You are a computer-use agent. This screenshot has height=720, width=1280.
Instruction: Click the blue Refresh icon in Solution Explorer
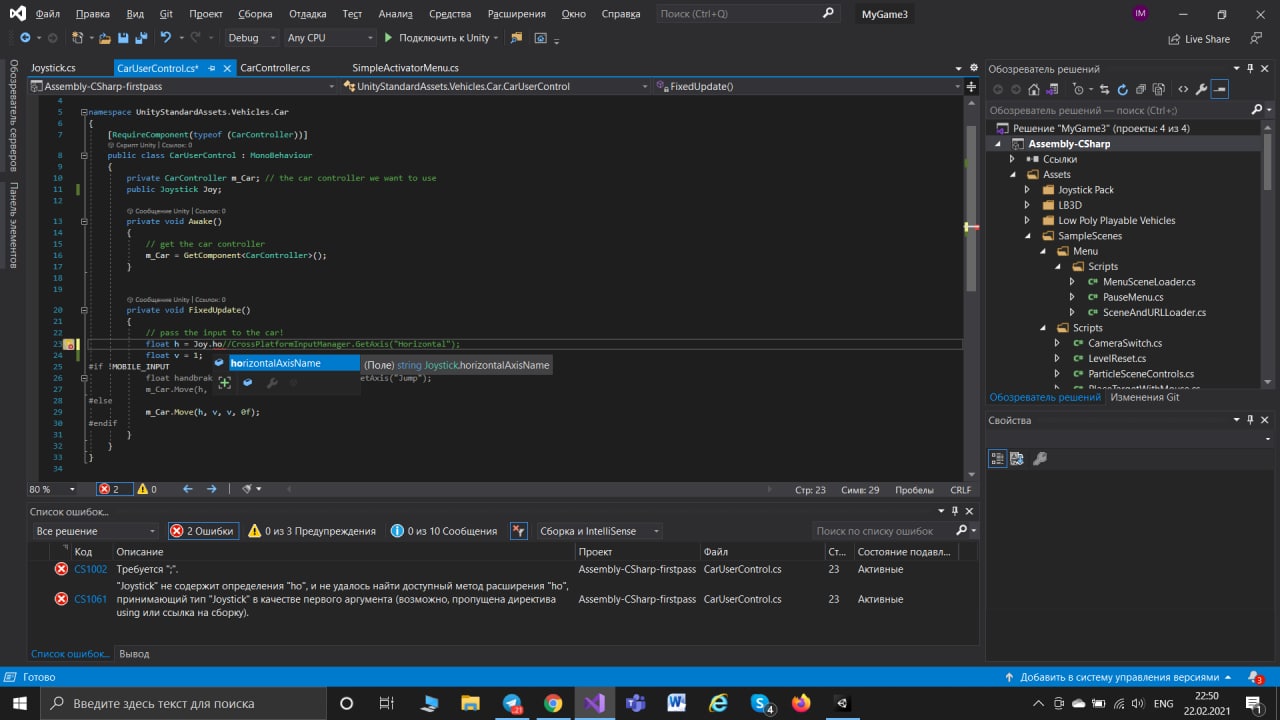point(1122,89)
